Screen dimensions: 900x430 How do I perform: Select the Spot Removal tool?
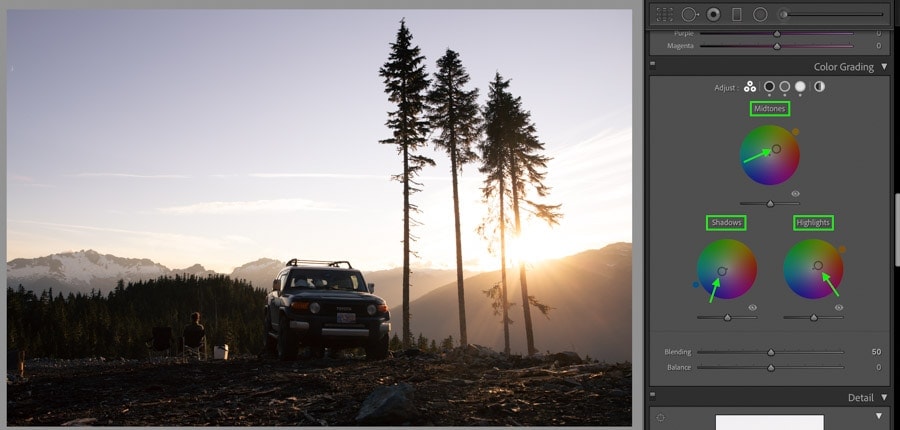689,14
